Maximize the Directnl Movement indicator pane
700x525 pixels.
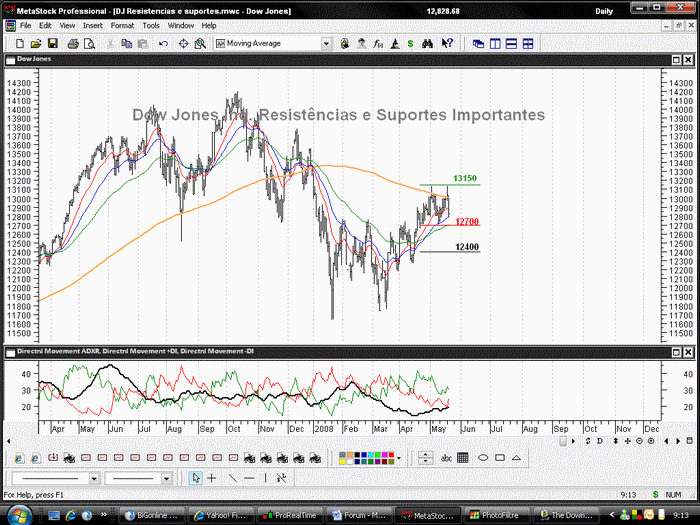pyautogui.click(x=676, y=352)
